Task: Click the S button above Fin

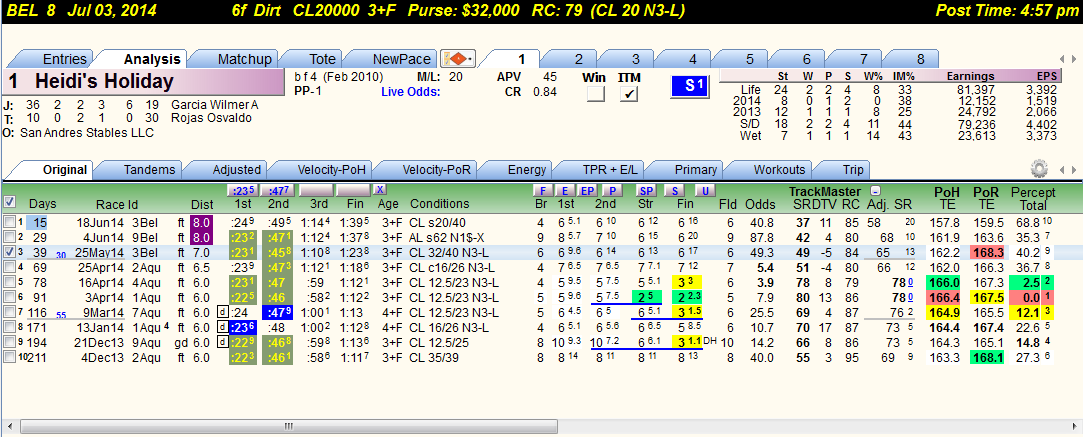Action: tap(674, 190)
